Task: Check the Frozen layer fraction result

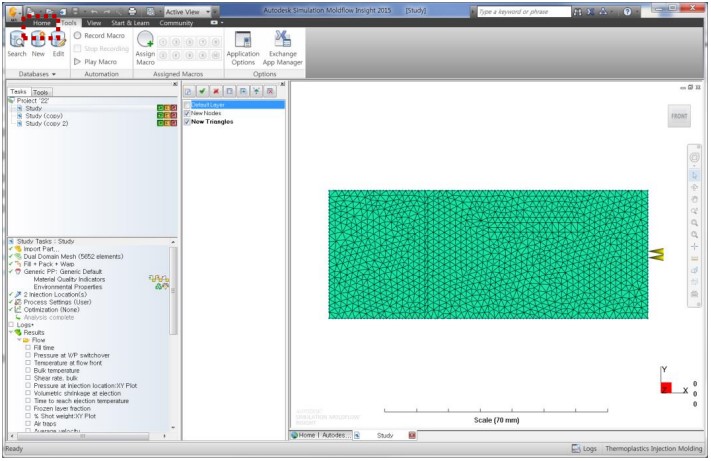Action: [x=28, y=408]
